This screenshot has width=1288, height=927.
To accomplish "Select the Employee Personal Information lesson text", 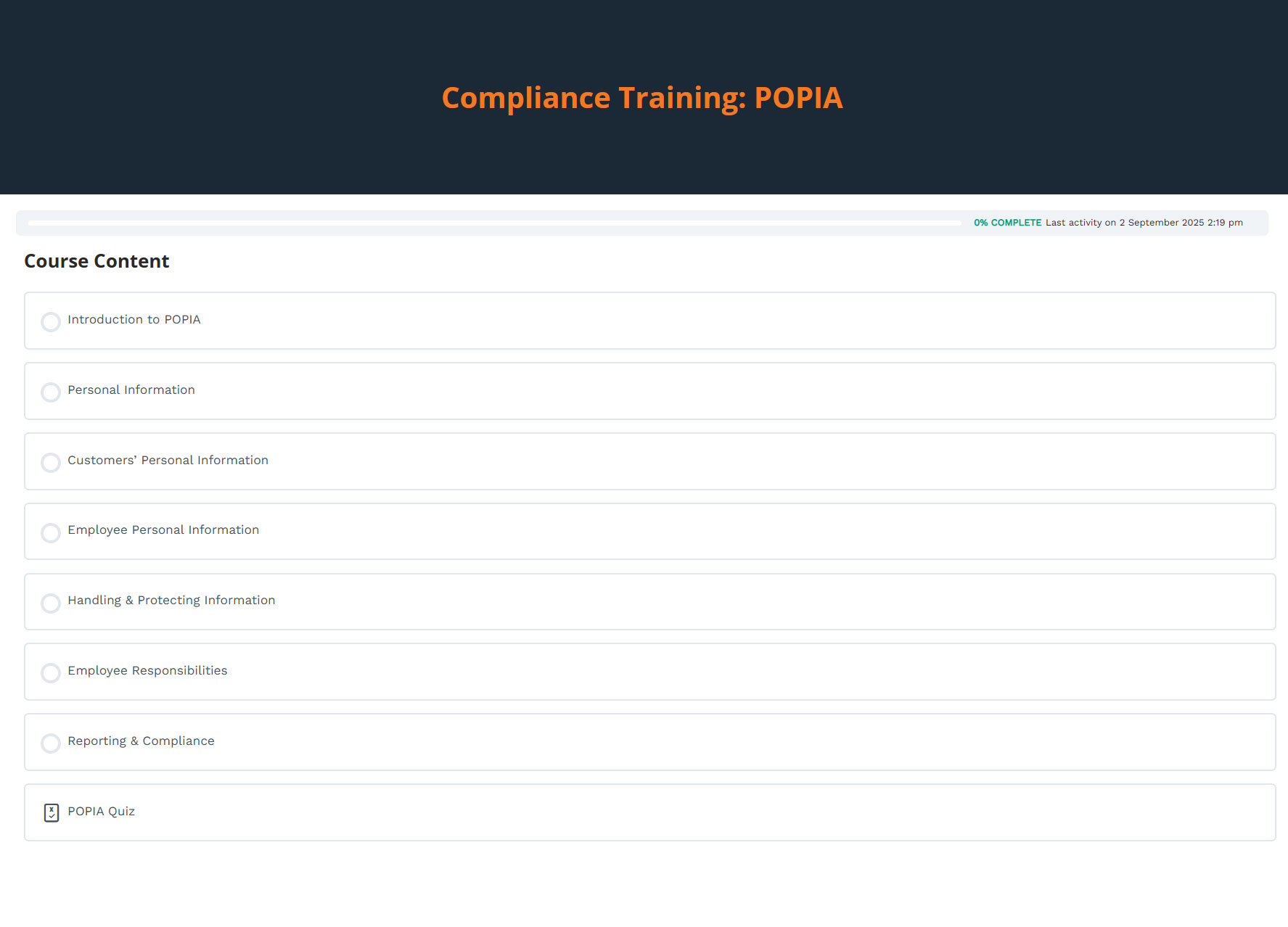I will [x=163, y=530].
